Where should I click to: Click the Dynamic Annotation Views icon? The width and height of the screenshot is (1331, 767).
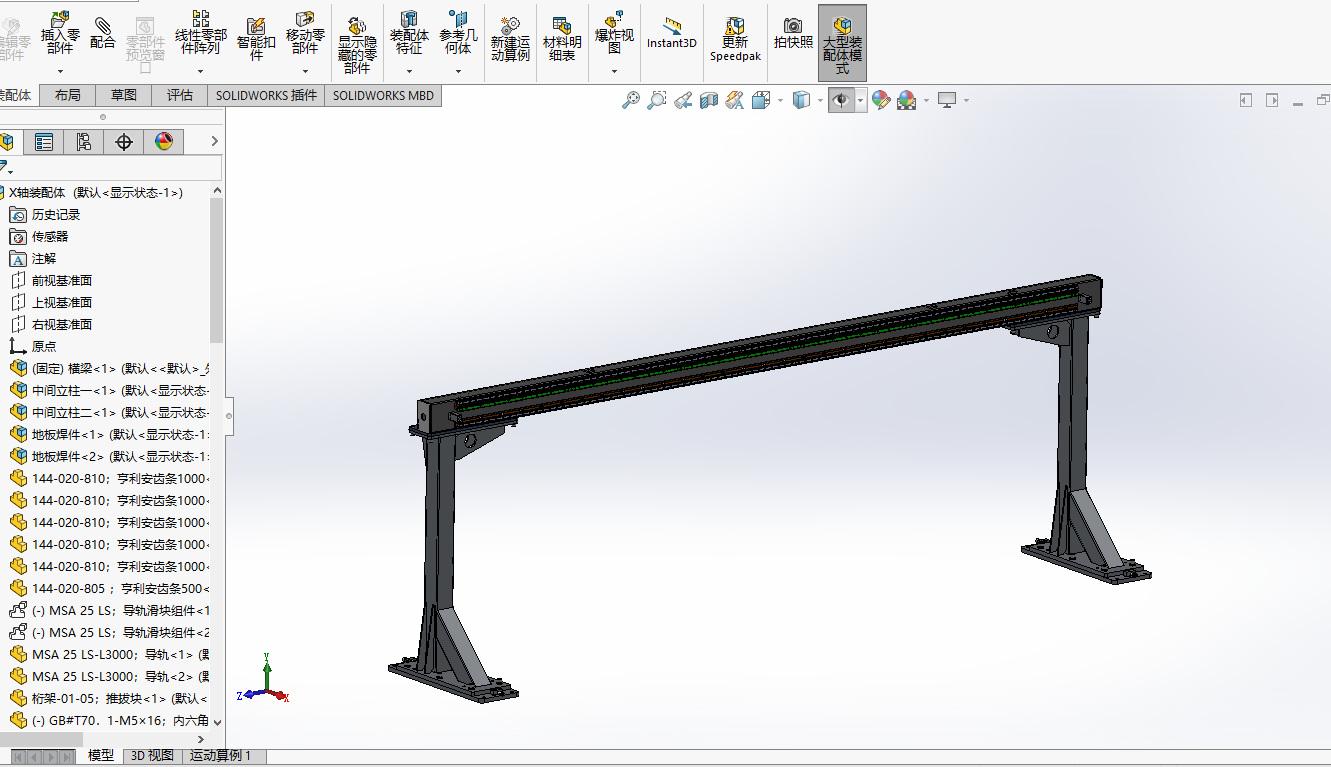[x=735, y=100]
